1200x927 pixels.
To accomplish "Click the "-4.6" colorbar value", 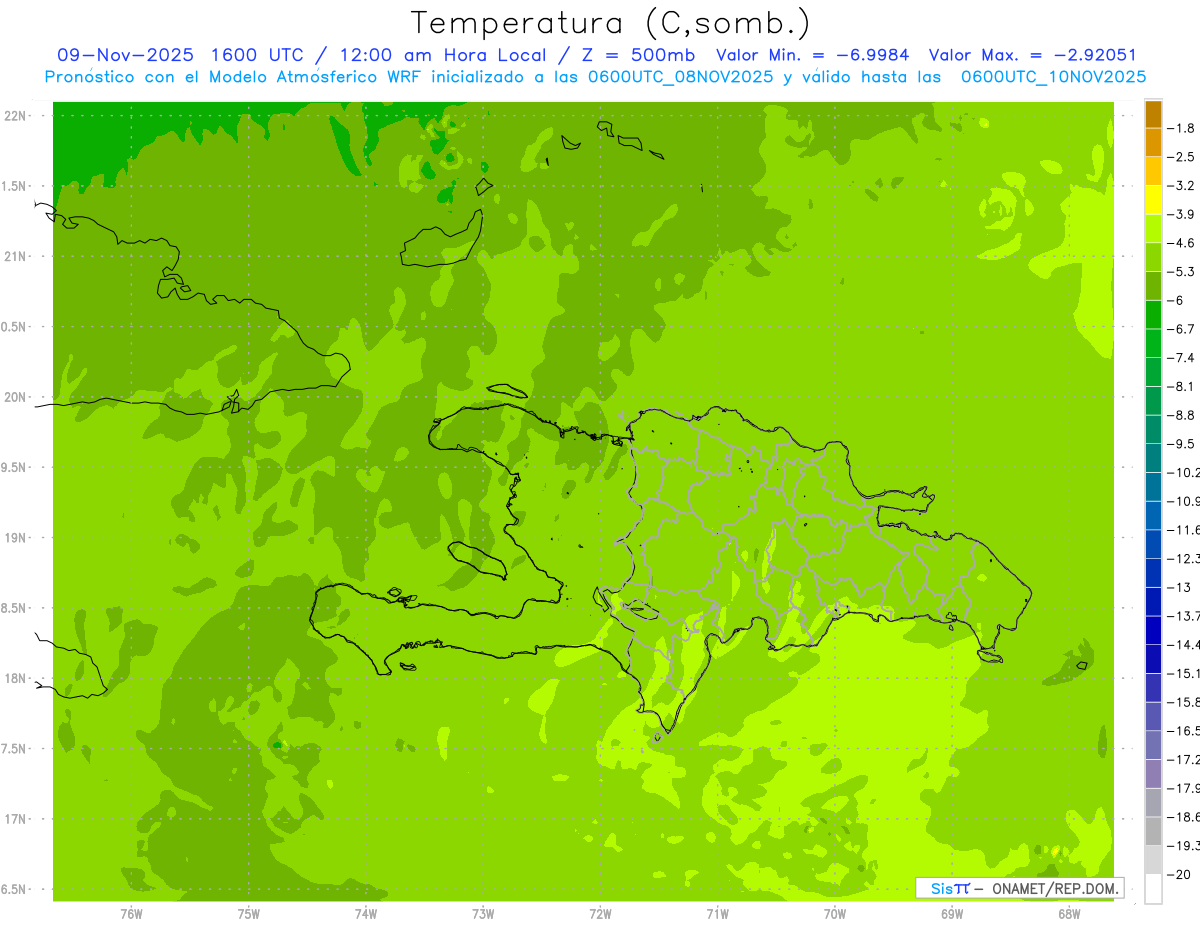I will [1183, 243].
